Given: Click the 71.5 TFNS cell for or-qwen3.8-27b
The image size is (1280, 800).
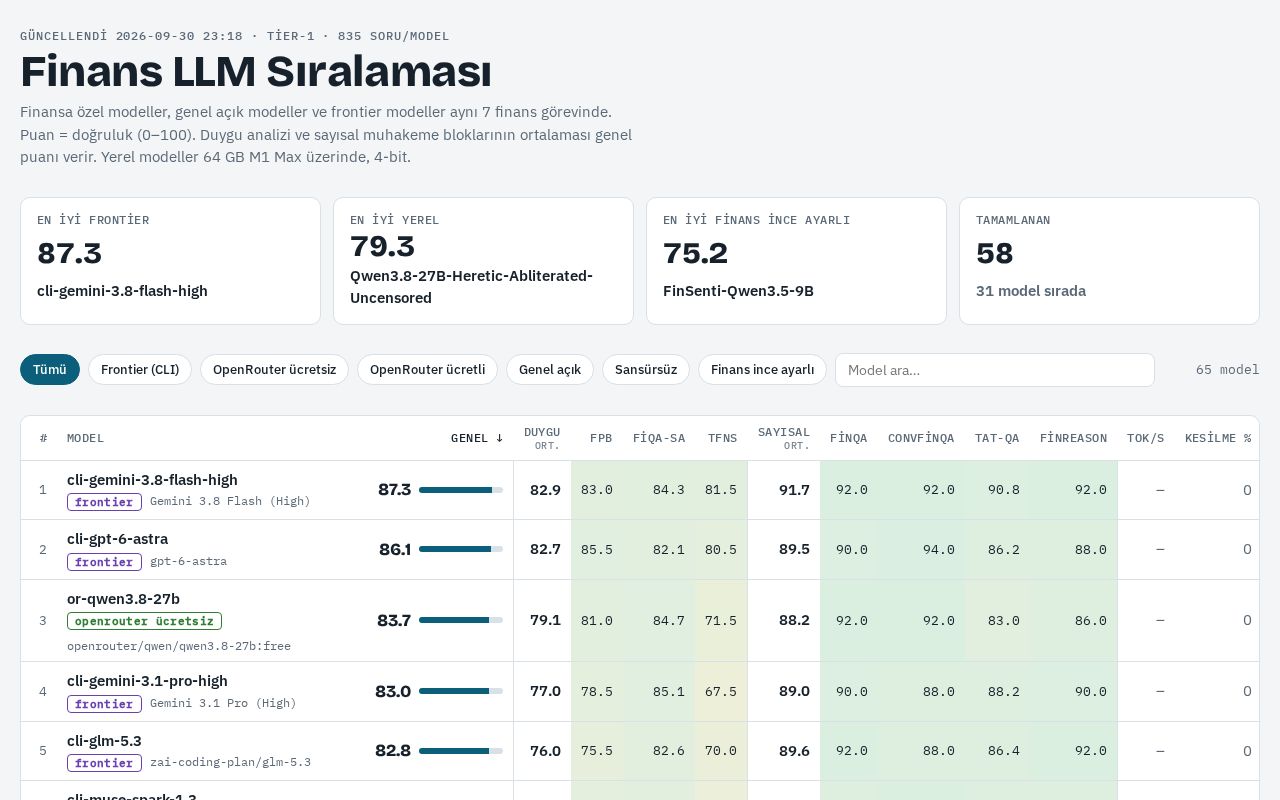Looking at the screenshot, I should coord(721,620).
